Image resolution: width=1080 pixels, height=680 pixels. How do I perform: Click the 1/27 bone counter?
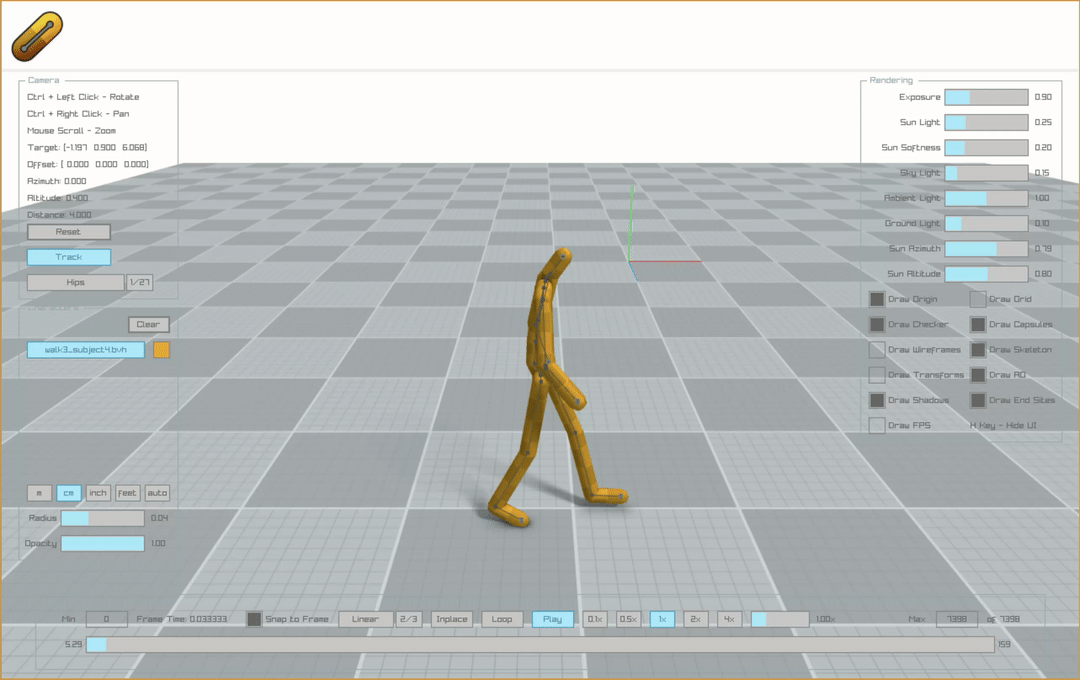[140, 282]
